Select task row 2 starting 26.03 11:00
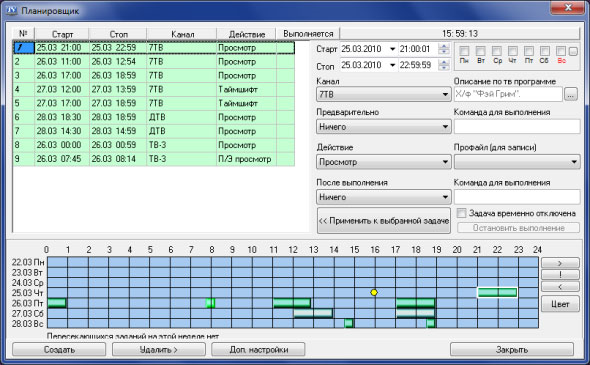Screen dimensions: 590x365 154,61
